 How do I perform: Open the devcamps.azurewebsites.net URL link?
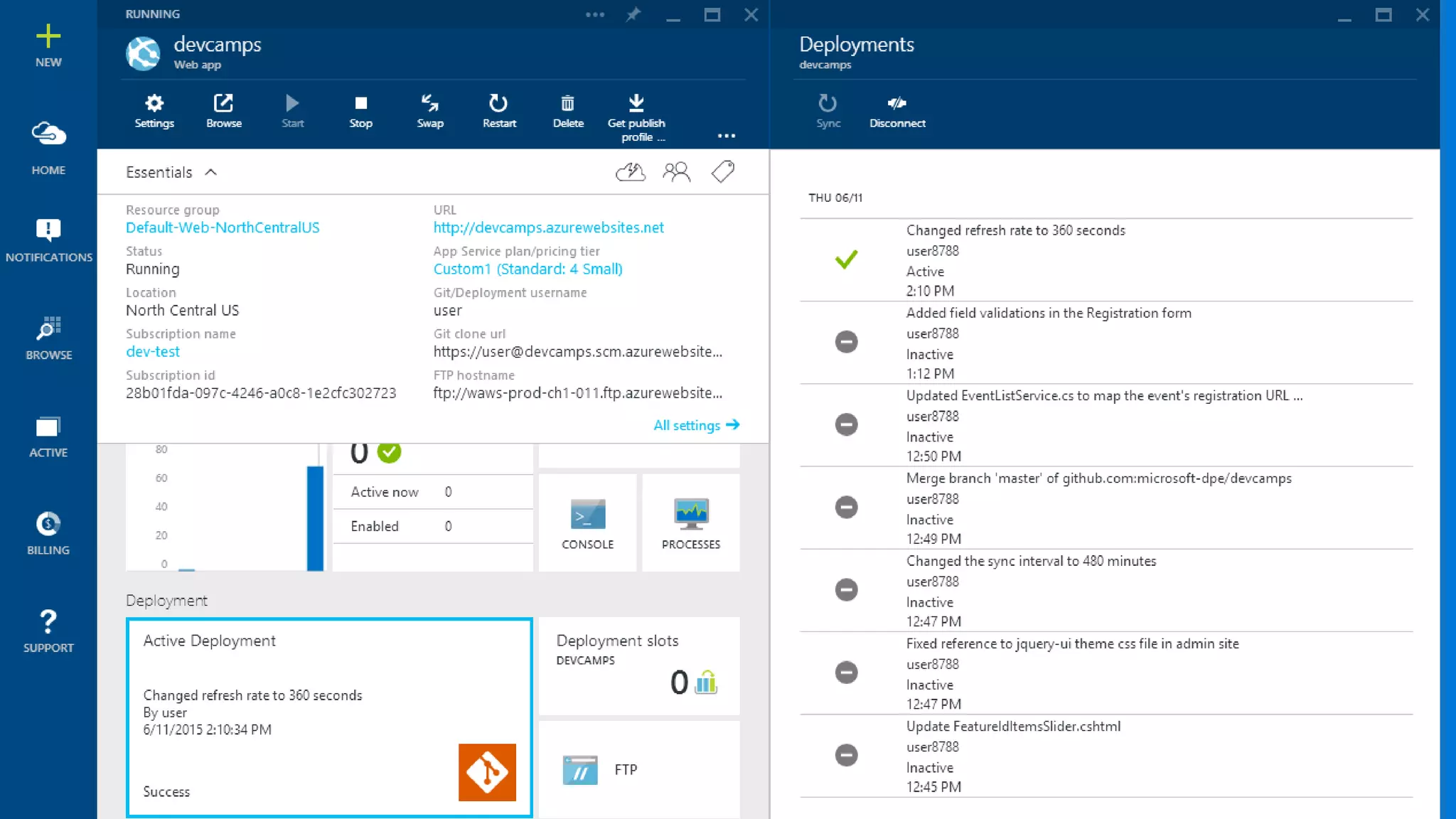(548, 227)
